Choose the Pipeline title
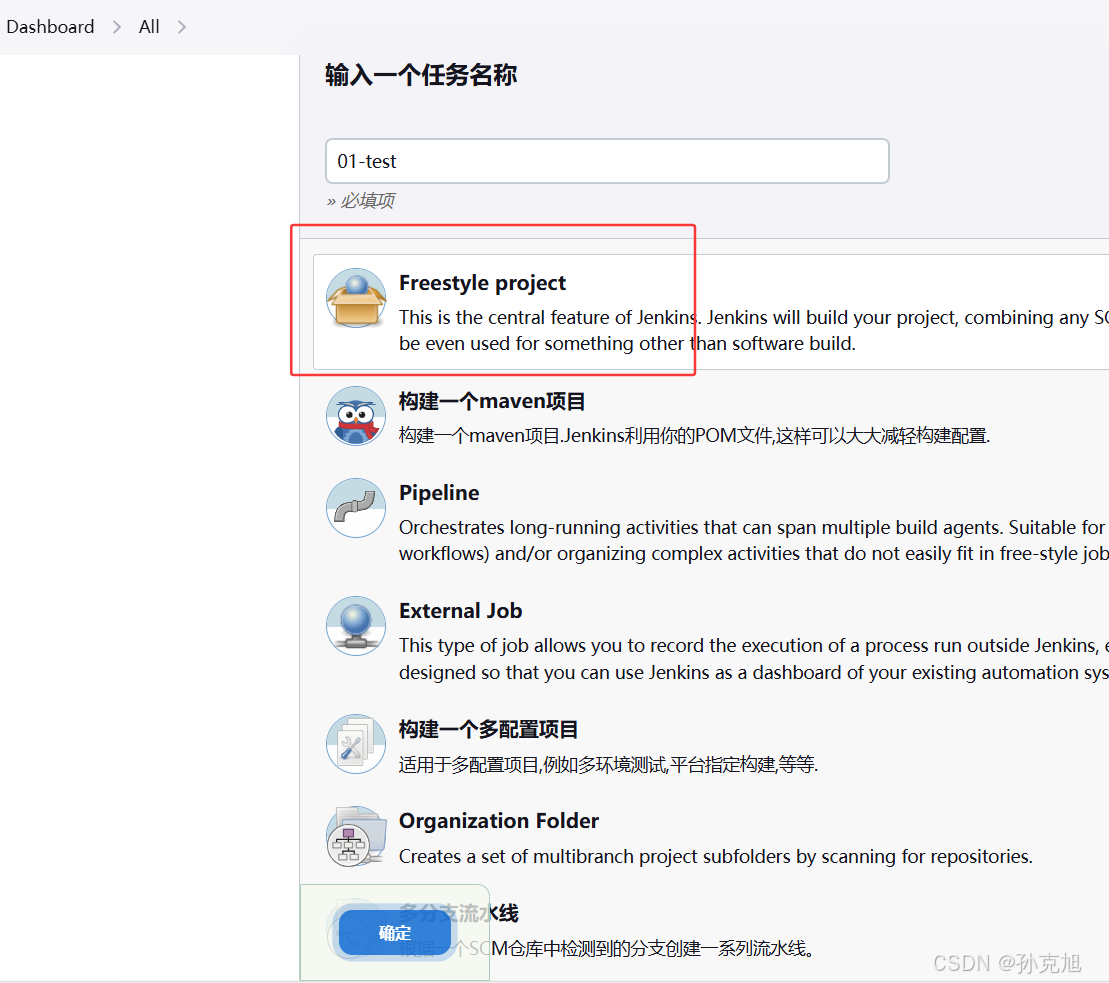This screenshot has width=1109, height=983. tap(439, 493)
